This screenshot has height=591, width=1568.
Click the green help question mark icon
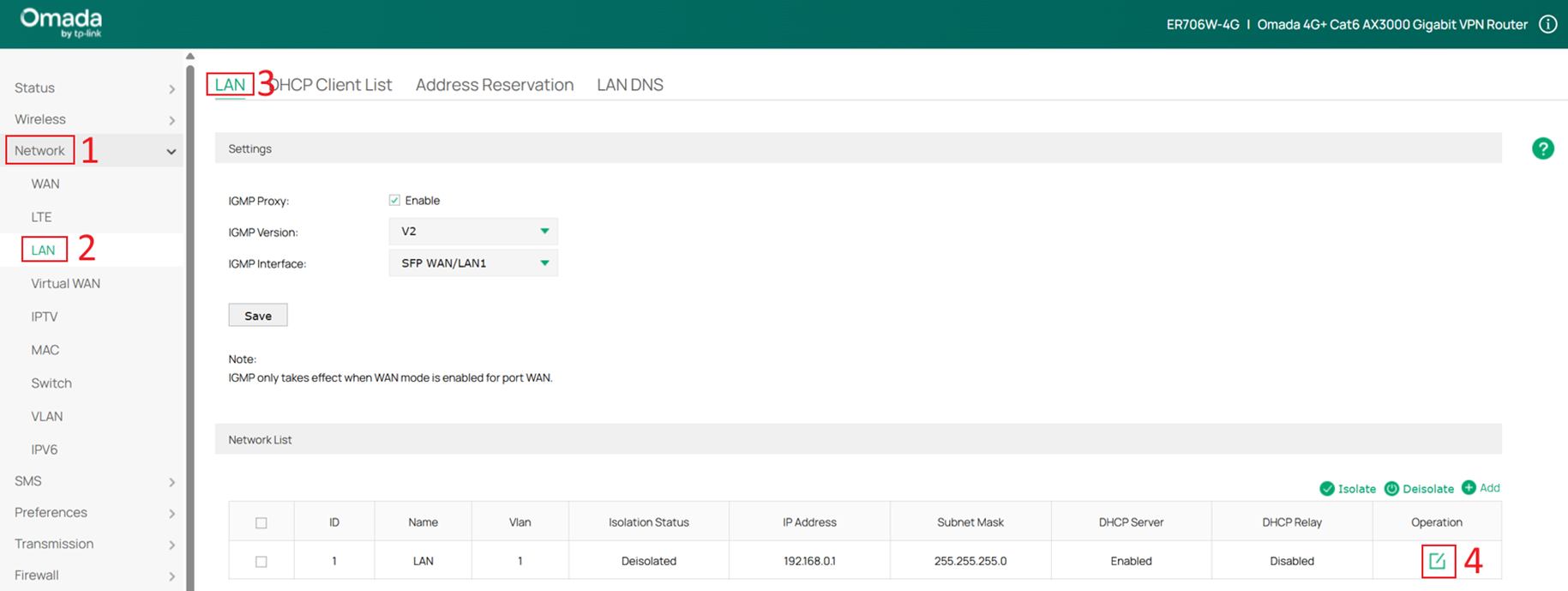coord(1542,148)
